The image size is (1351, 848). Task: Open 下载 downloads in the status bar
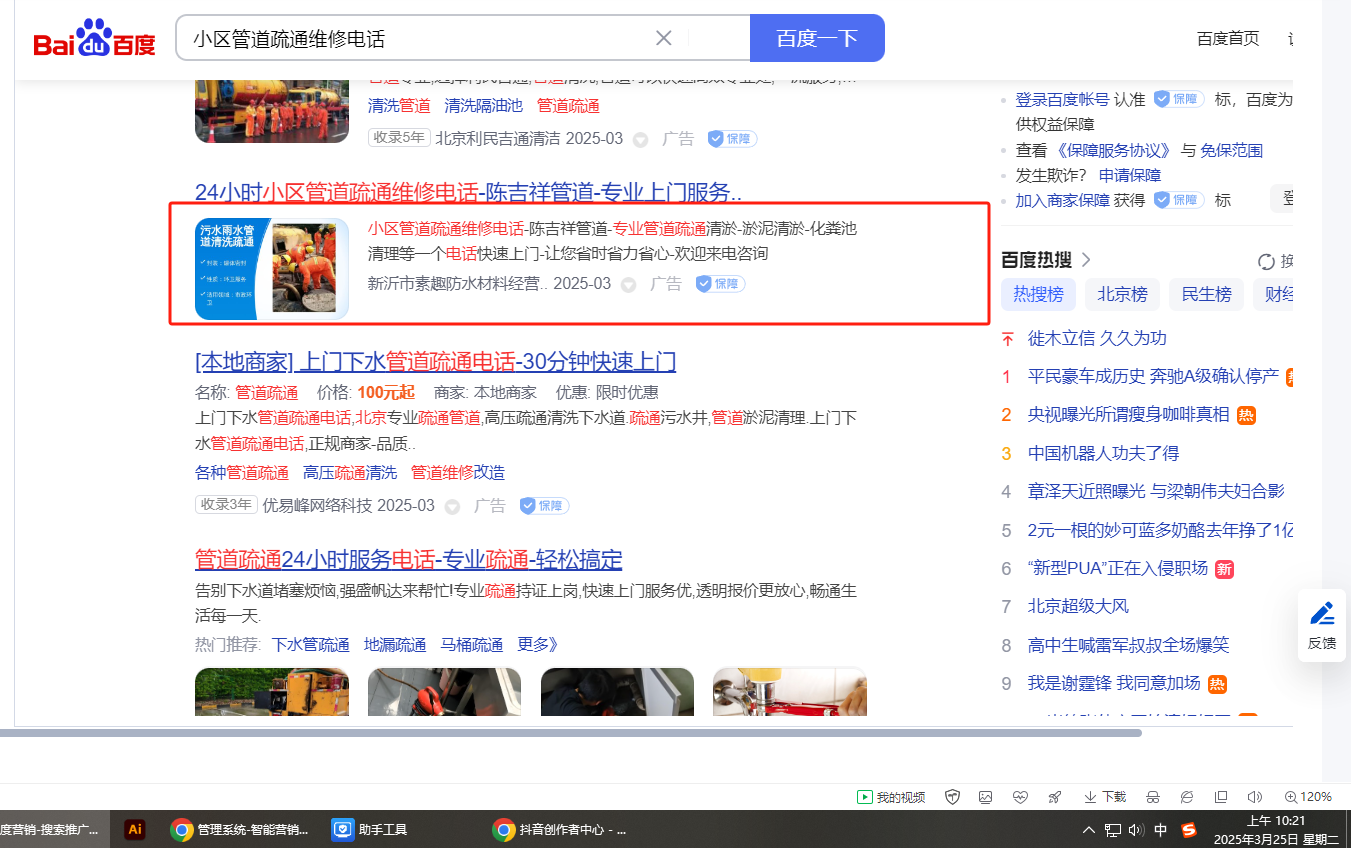(x=1105, y=797)
